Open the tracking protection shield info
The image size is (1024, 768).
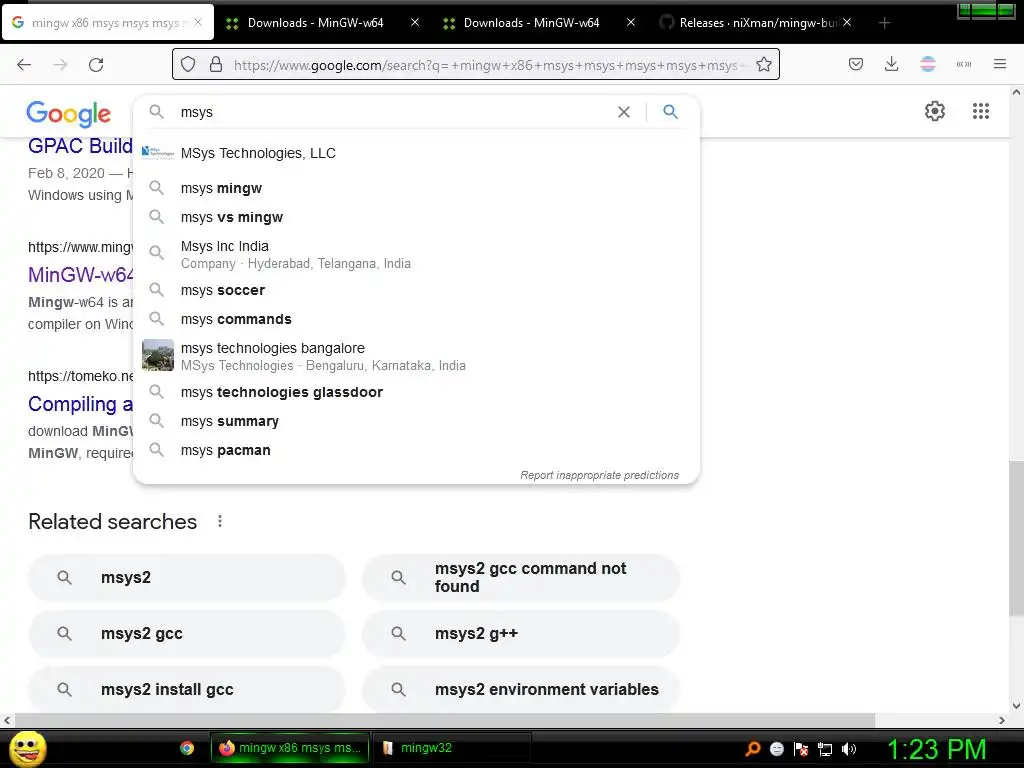tap(188, 64)
